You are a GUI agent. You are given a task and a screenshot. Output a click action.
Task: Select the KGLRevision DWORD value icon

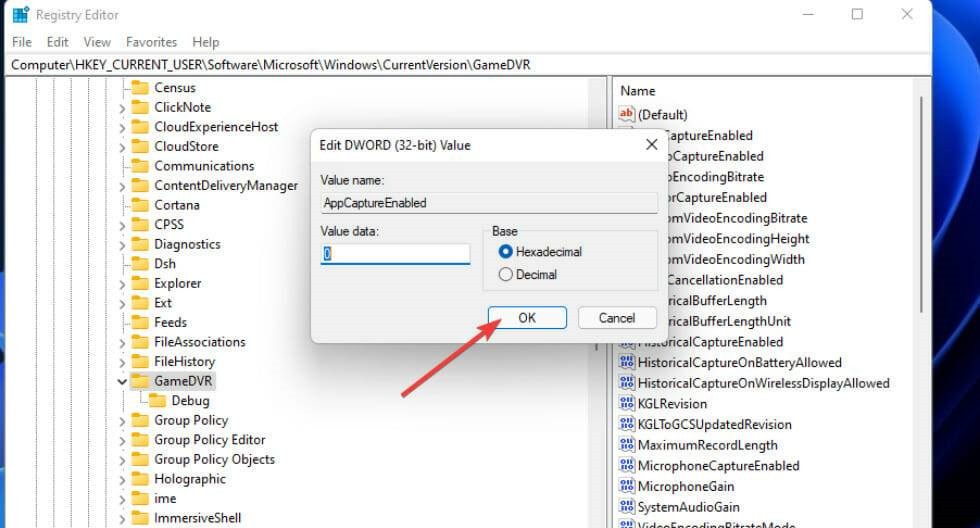pos(627,404)
